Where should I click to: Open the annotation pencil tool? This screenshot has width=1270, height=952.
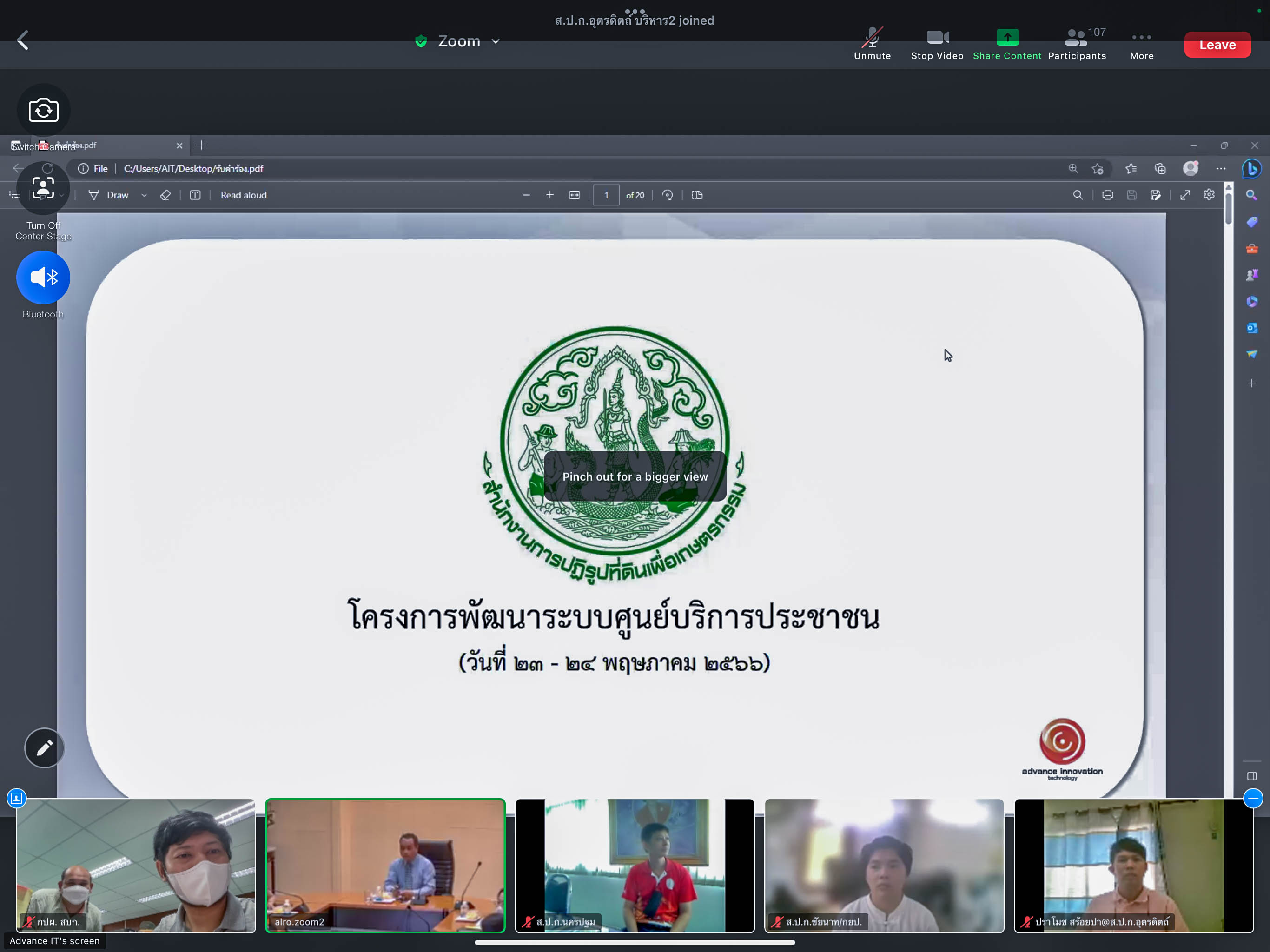tap(44, 747)
